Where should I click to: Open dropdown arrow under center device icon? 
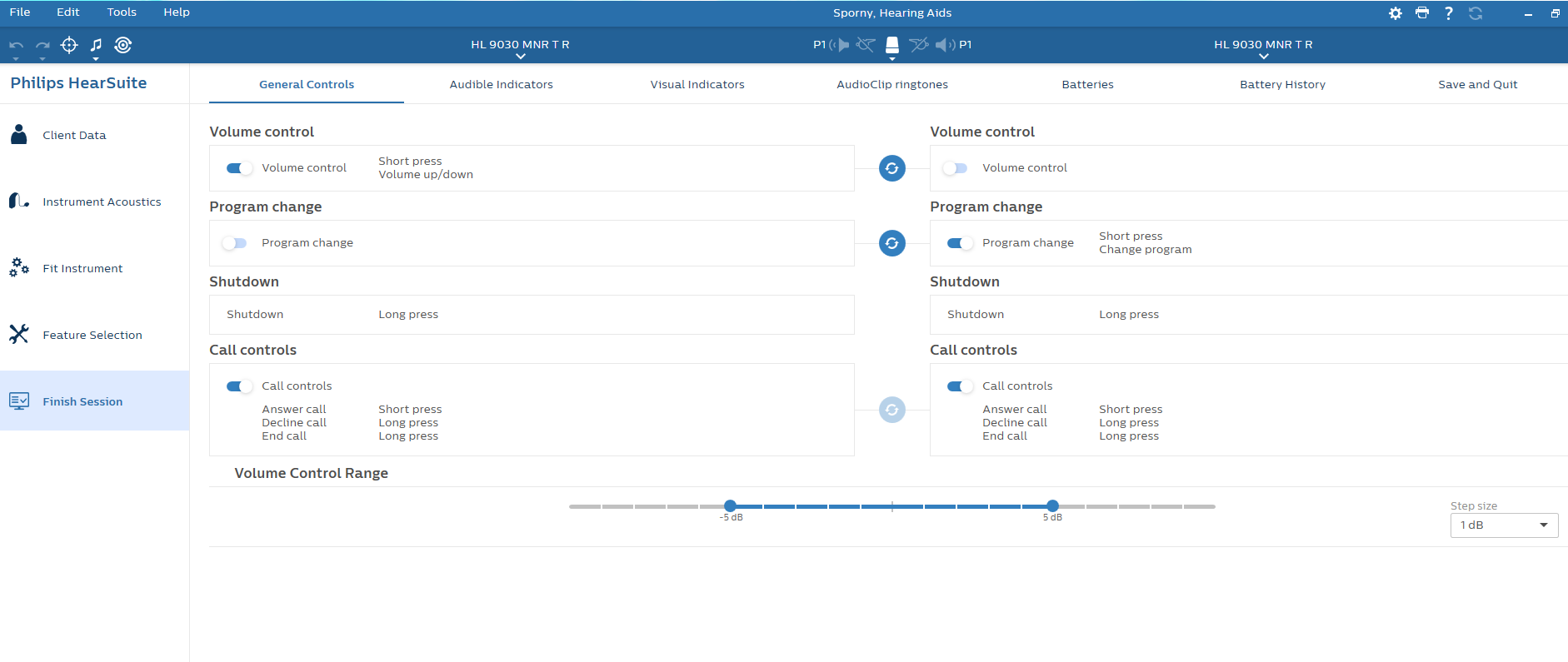coord(892,59)
